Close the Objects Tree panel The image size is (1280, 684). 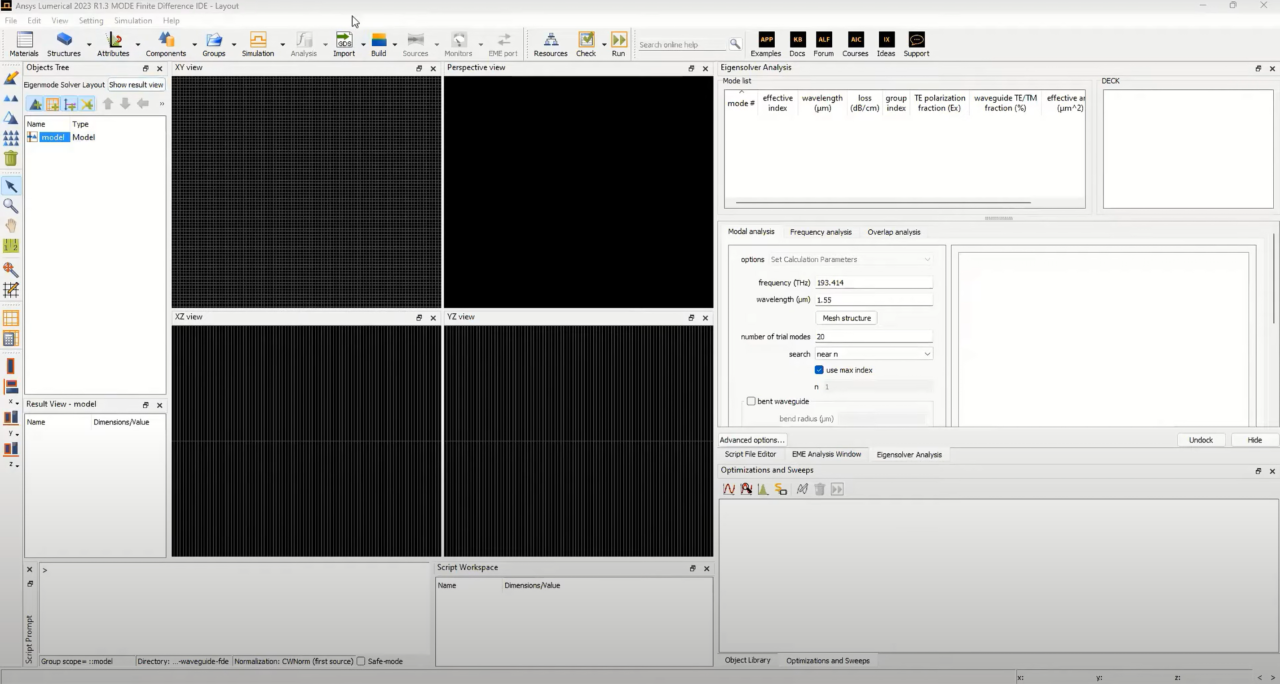tap(159, 68)
